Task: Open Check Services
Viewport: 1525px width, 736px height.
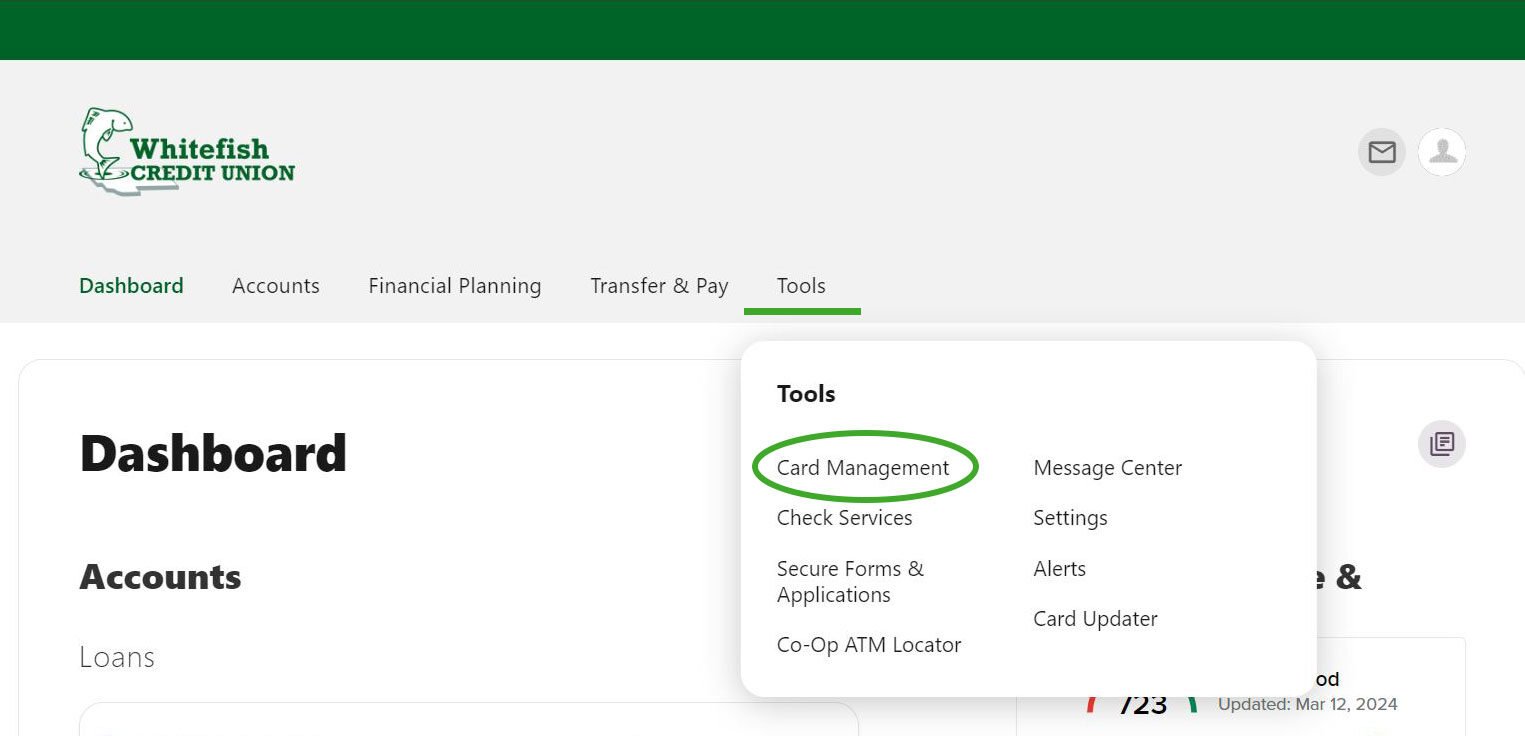Action: (845, 518)
